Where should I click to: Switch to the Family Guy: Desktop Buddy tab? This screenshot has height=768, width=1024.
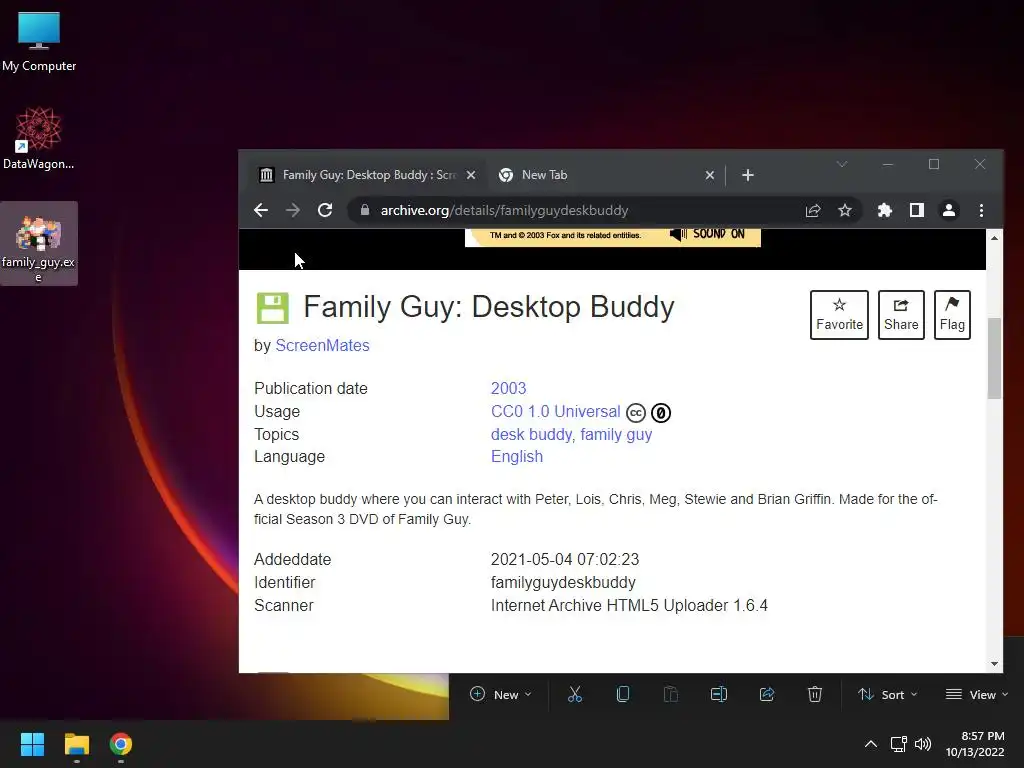pos(368,175)
